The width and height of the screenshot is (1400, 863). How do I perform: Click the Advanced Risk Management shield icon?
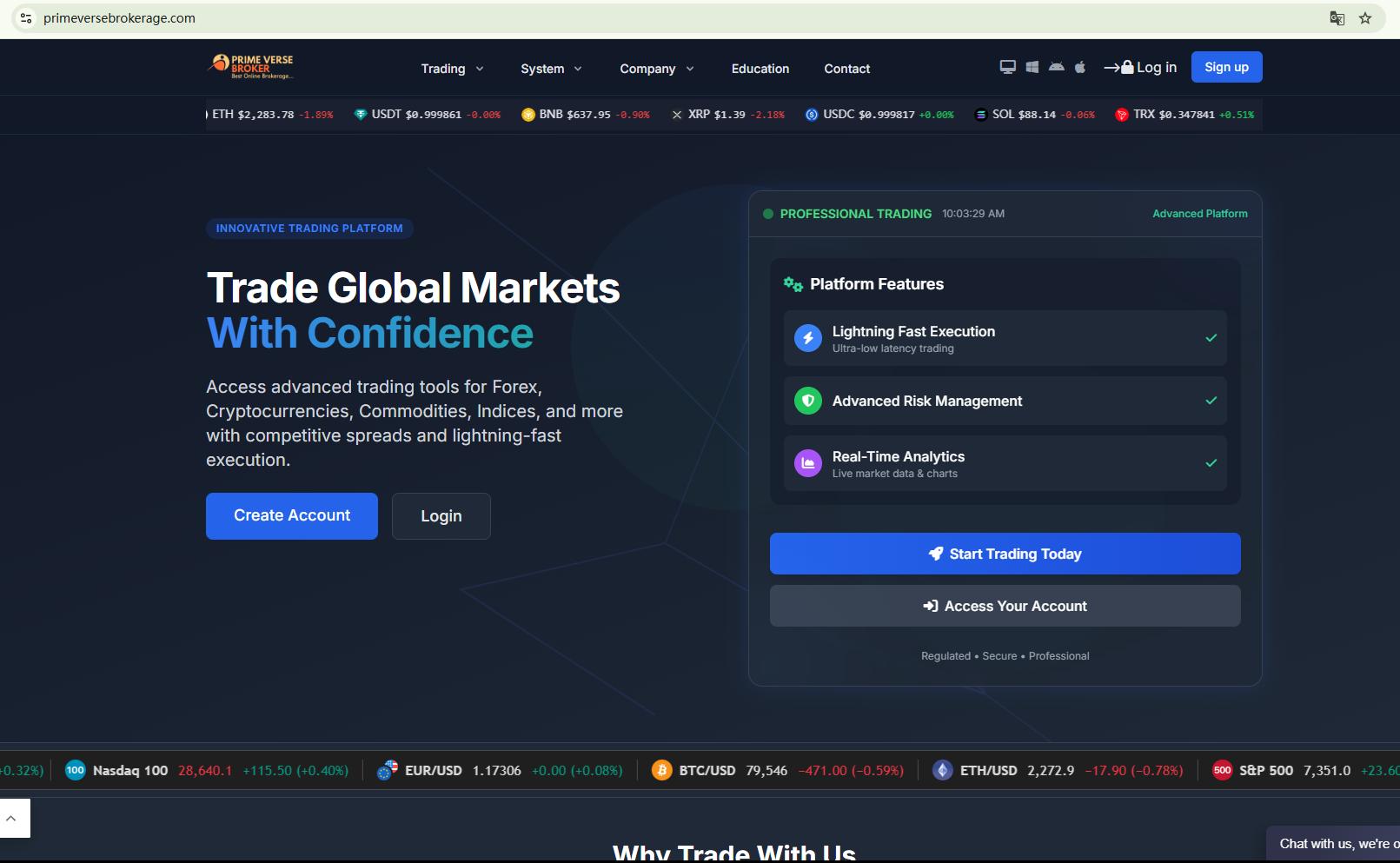[x=808, y=401]
